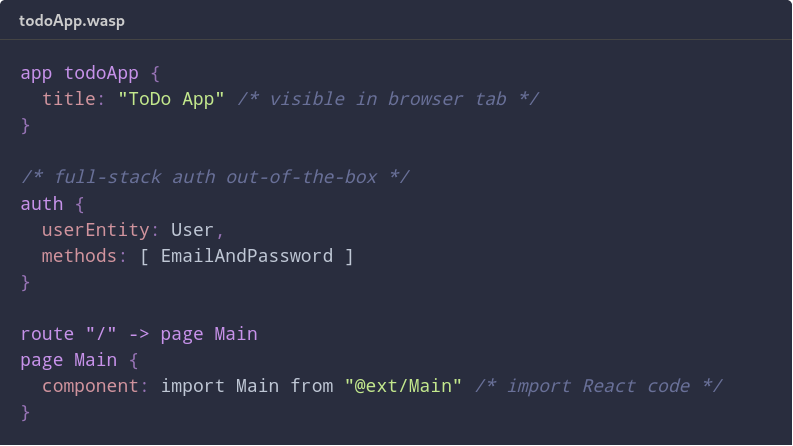Click the title property name
The height and width of the screenshot is (446, 793).
coord(68,99)
